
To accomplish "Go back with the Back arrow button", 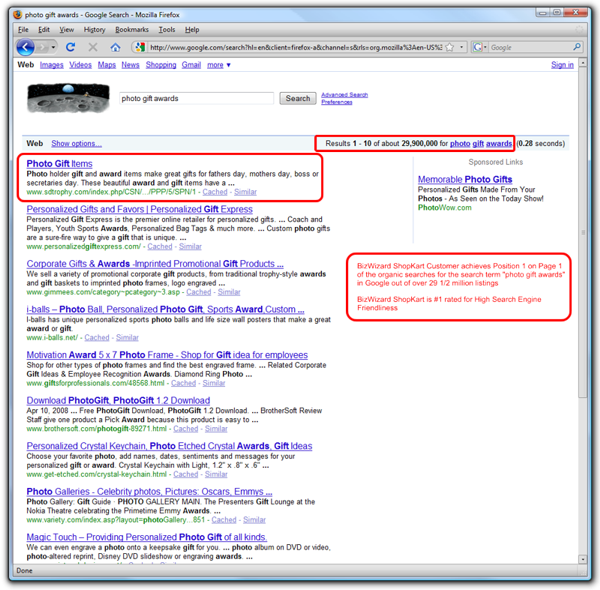I will (x=25, y=47).
